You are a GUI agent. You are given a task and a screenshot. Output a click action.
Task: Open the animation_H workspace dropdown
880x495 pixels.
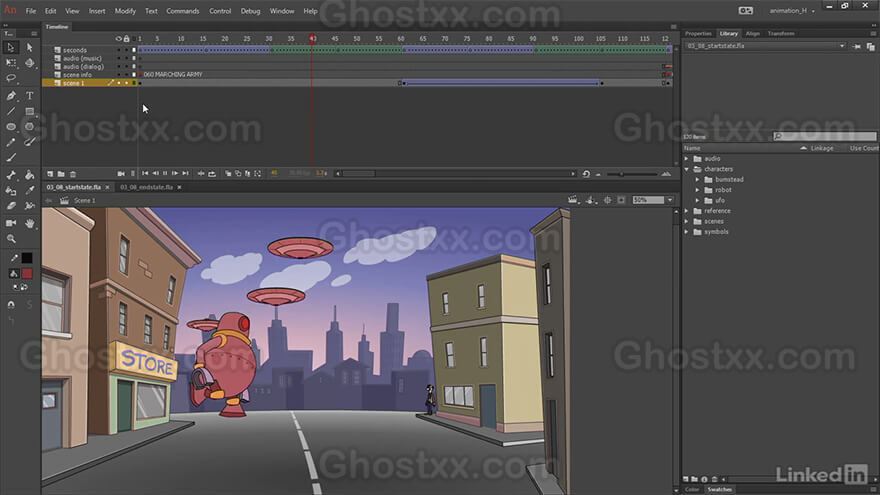[x=792, y=11]
